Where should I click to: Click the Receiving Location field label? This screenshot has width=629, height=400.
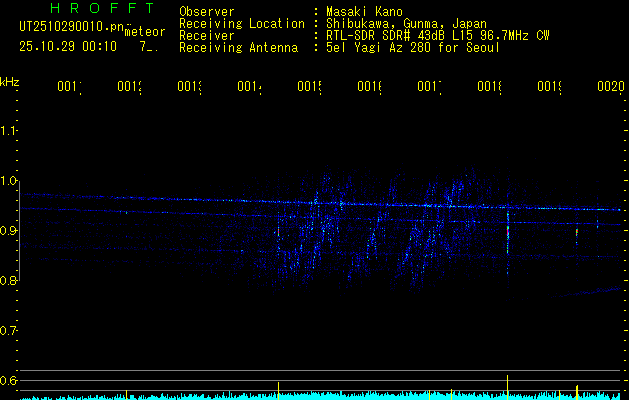pyautogui.click(x=241, y=23)
